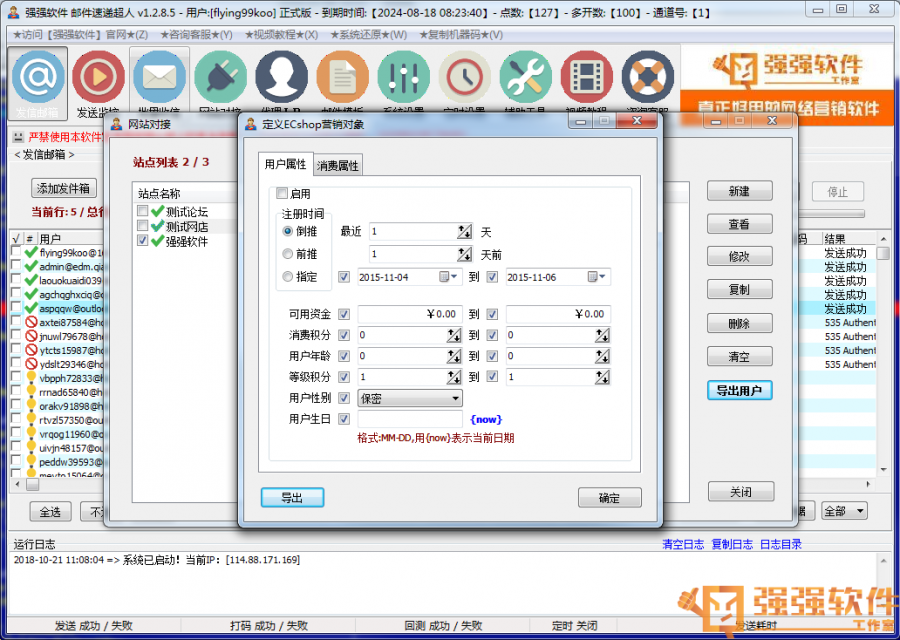
Task: Toggle the 用户性别 checkbox
Action: pyautogui.click(x=344, y=398)
